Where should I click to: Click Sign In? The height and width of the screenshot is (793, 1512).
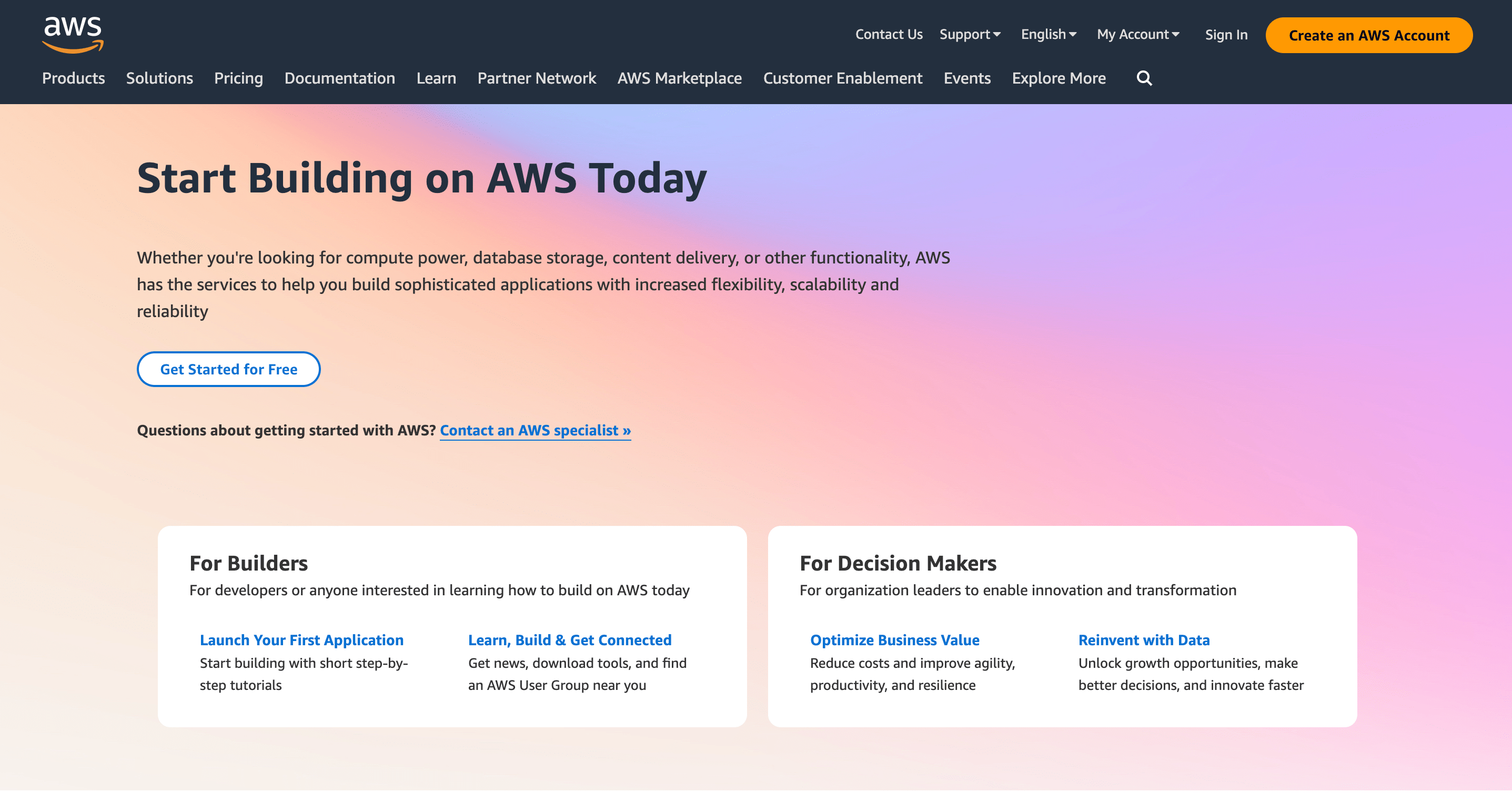point(1226,35)
